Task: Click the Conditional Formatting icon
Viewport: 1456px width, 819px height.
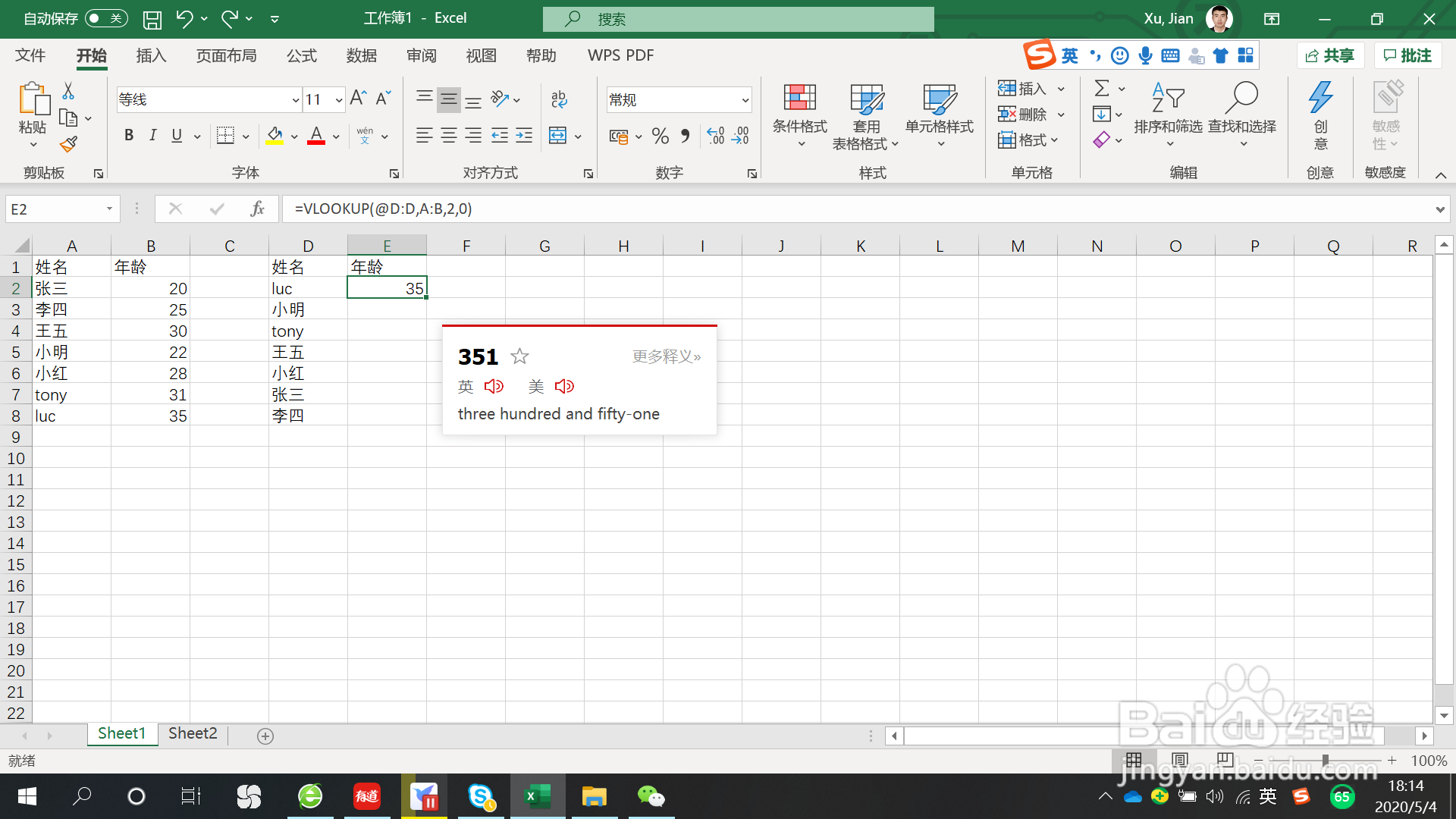Action: 799,99
